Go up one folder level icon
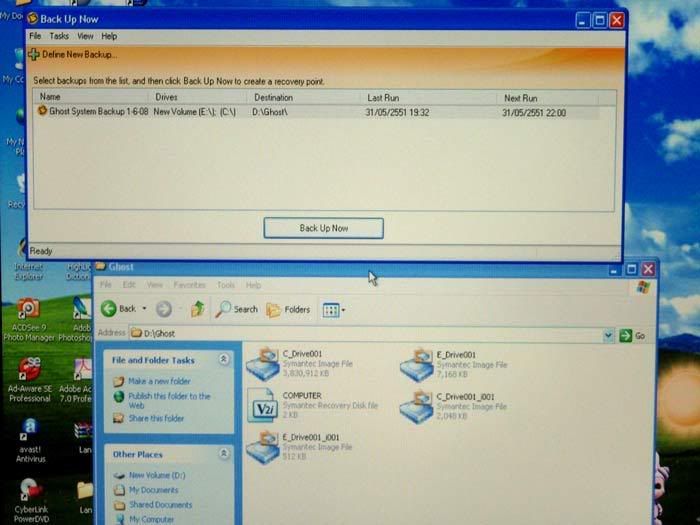The height and width of the screenshot is (525, 700). 197,309
